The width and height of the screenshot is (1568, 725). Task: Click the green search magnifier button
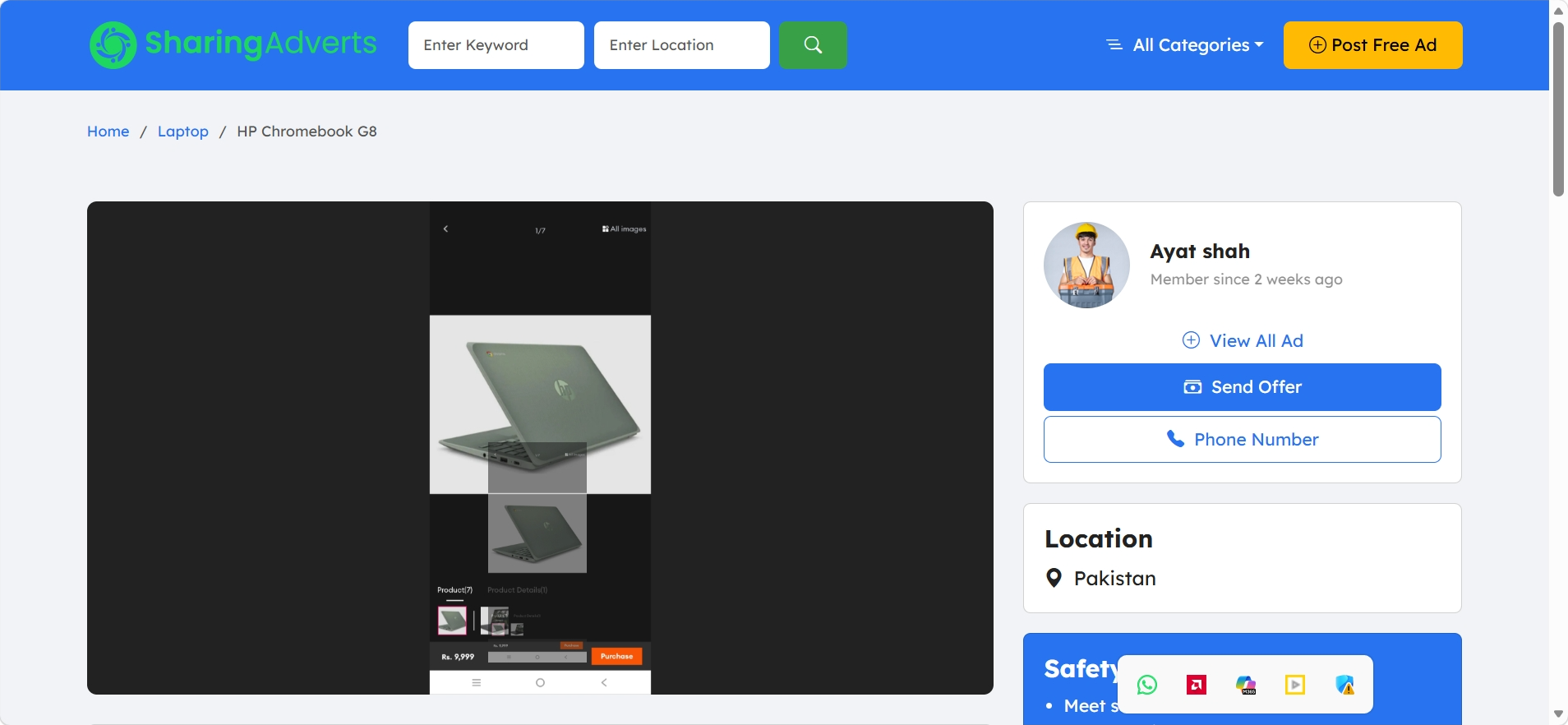click(813, 45)
